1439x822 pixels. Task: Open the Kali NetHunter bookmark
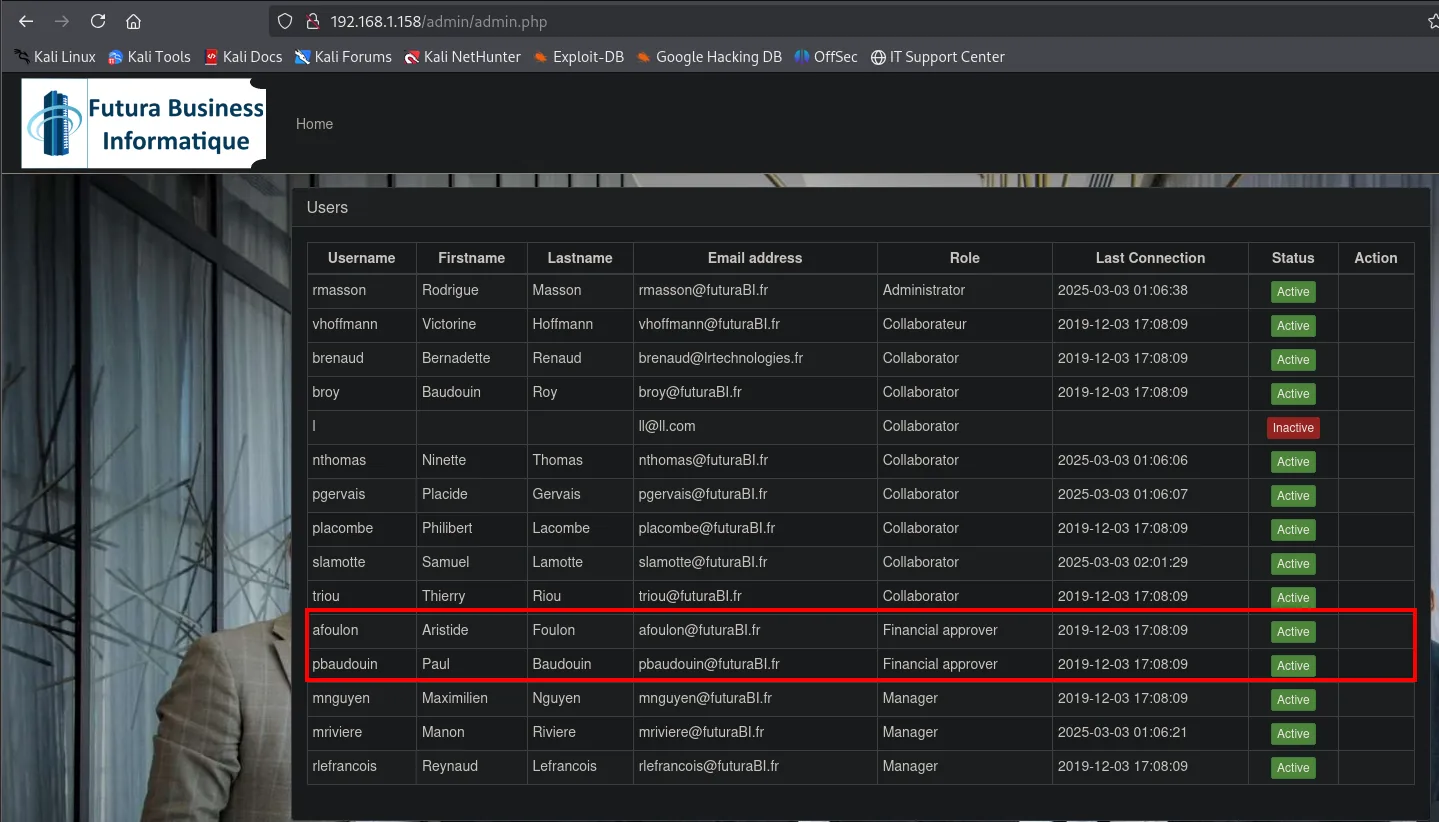pyautogui.click(x=463, y=57)
